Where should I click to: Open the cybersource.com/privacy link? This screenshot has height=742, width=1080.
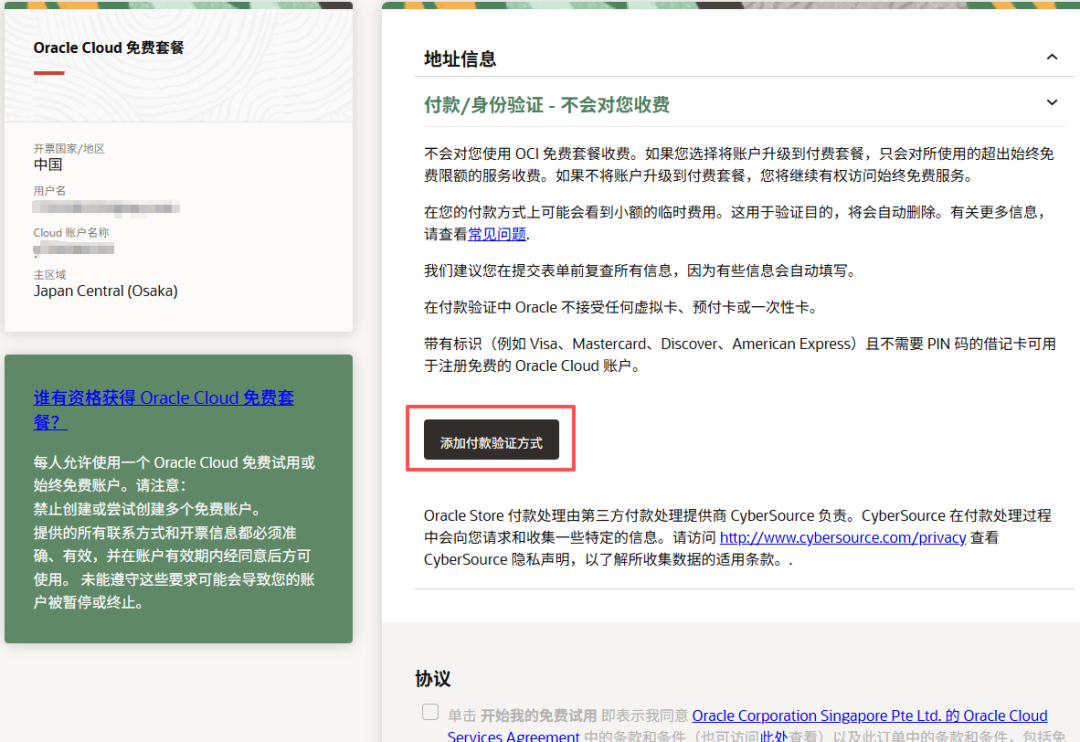[x=842, y=537]
